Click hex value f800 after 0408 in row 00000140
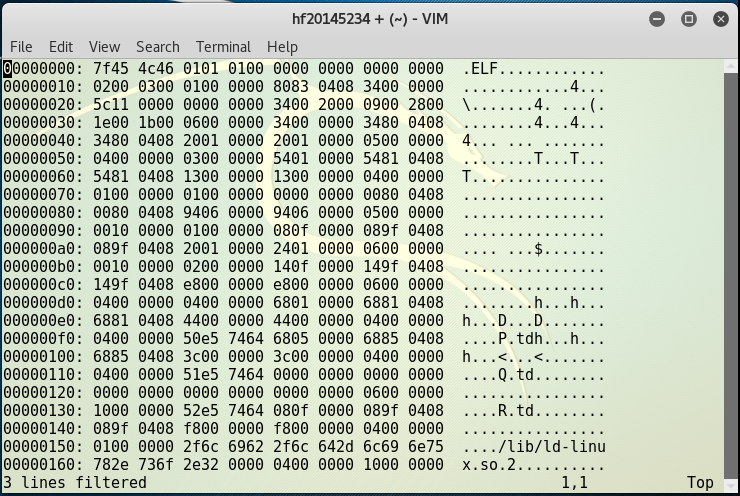Screen dimensions: 740x496 click(201, 428)
